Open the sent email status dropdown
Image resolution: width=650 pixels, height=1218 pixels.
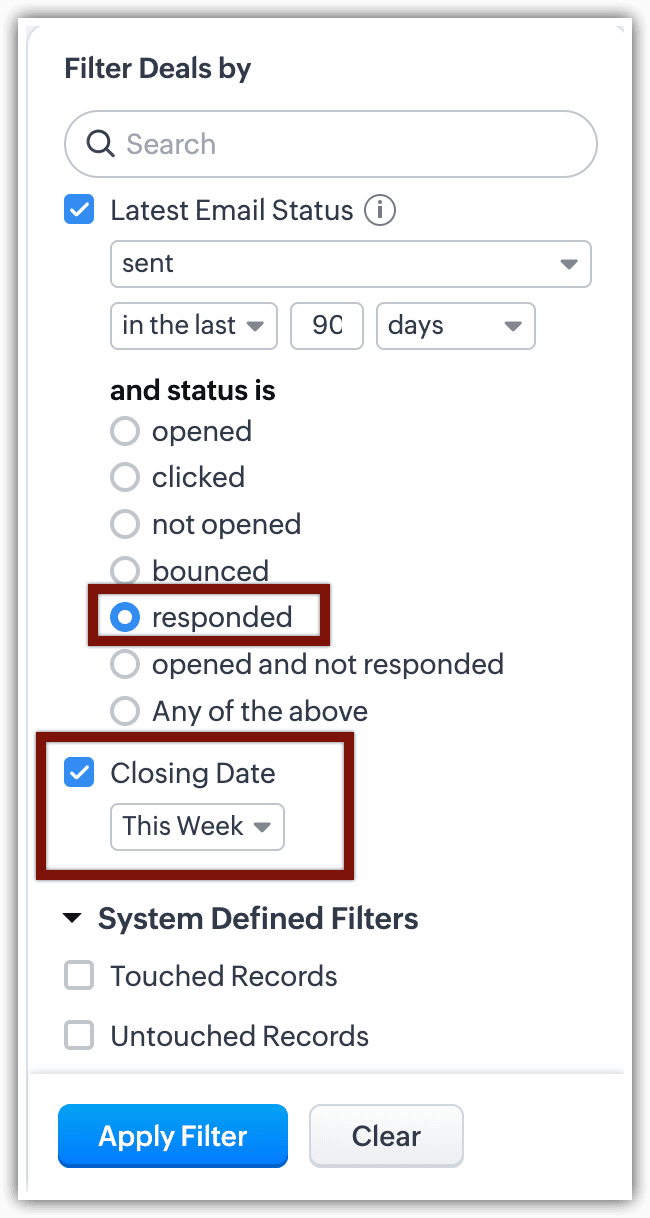[x=350, y=264]
